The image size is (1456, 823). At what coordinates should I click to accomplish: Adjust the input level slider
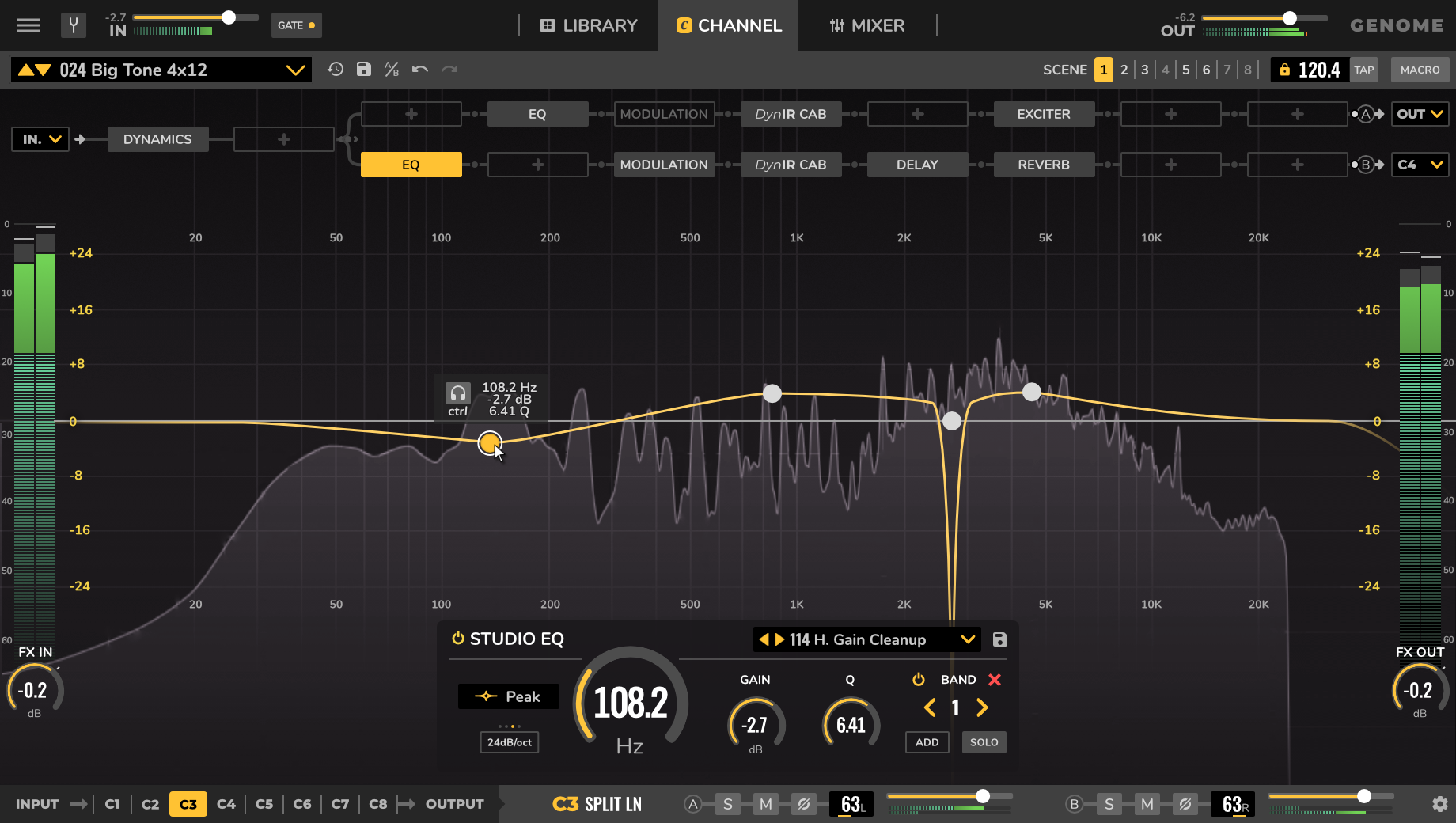click(x=229, y=16)
